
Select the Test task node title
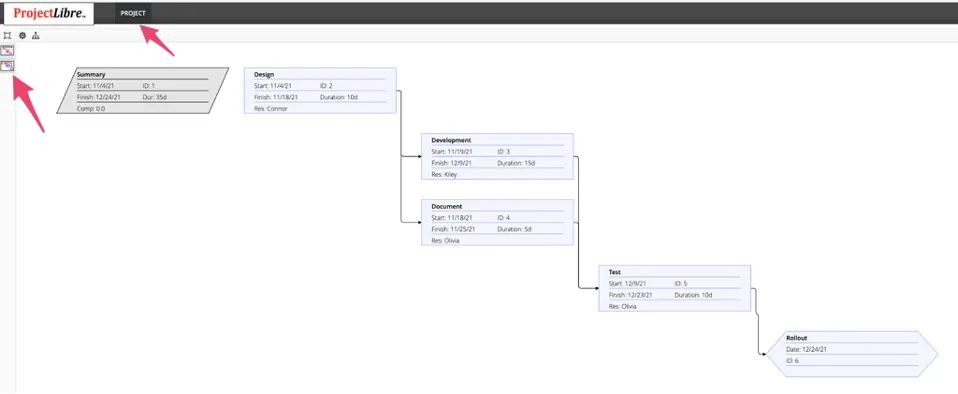click(615, 272)
